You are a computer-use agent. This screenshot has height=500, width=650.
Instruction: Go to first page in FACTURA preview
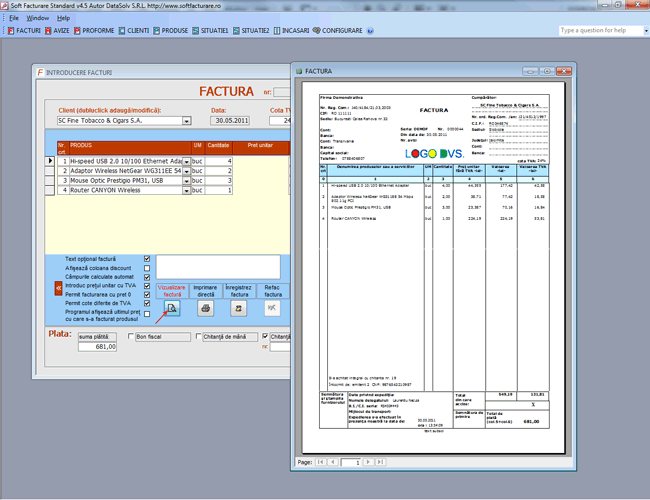(320, 462)
